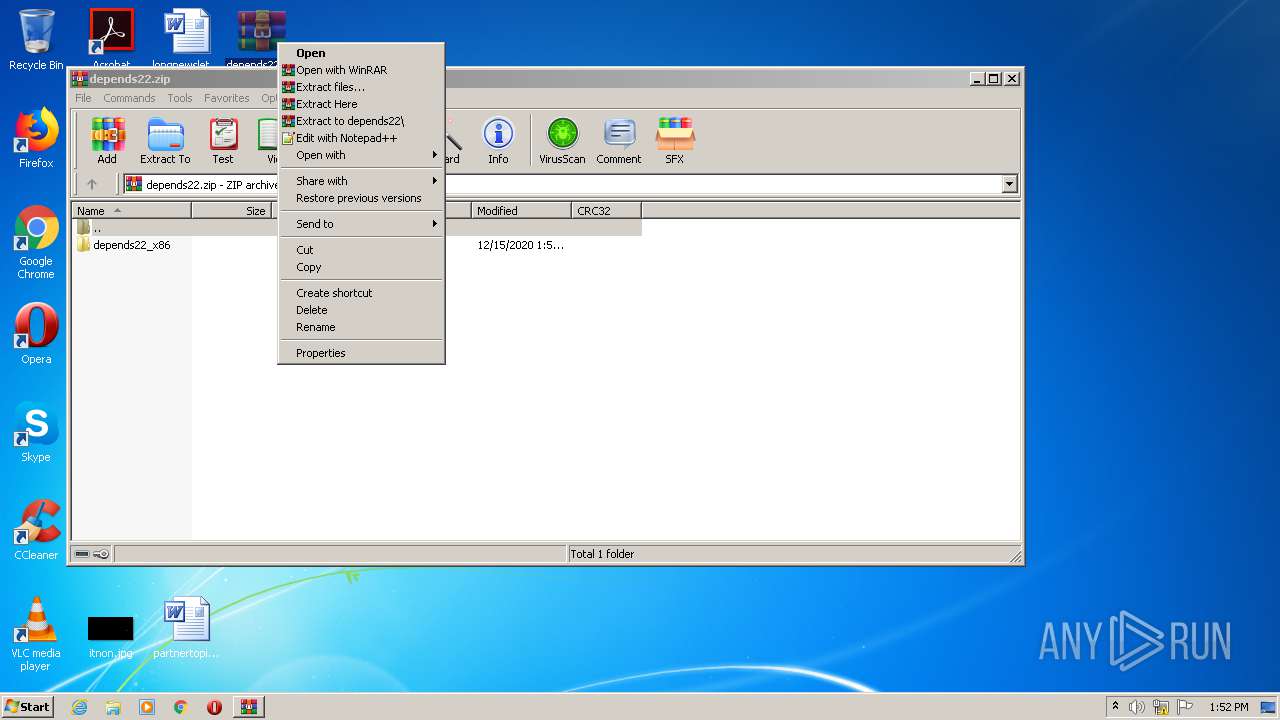Click the clock showing 1:52 PM
Screen dimensions: 1280x720
[x=1229, y=707]
